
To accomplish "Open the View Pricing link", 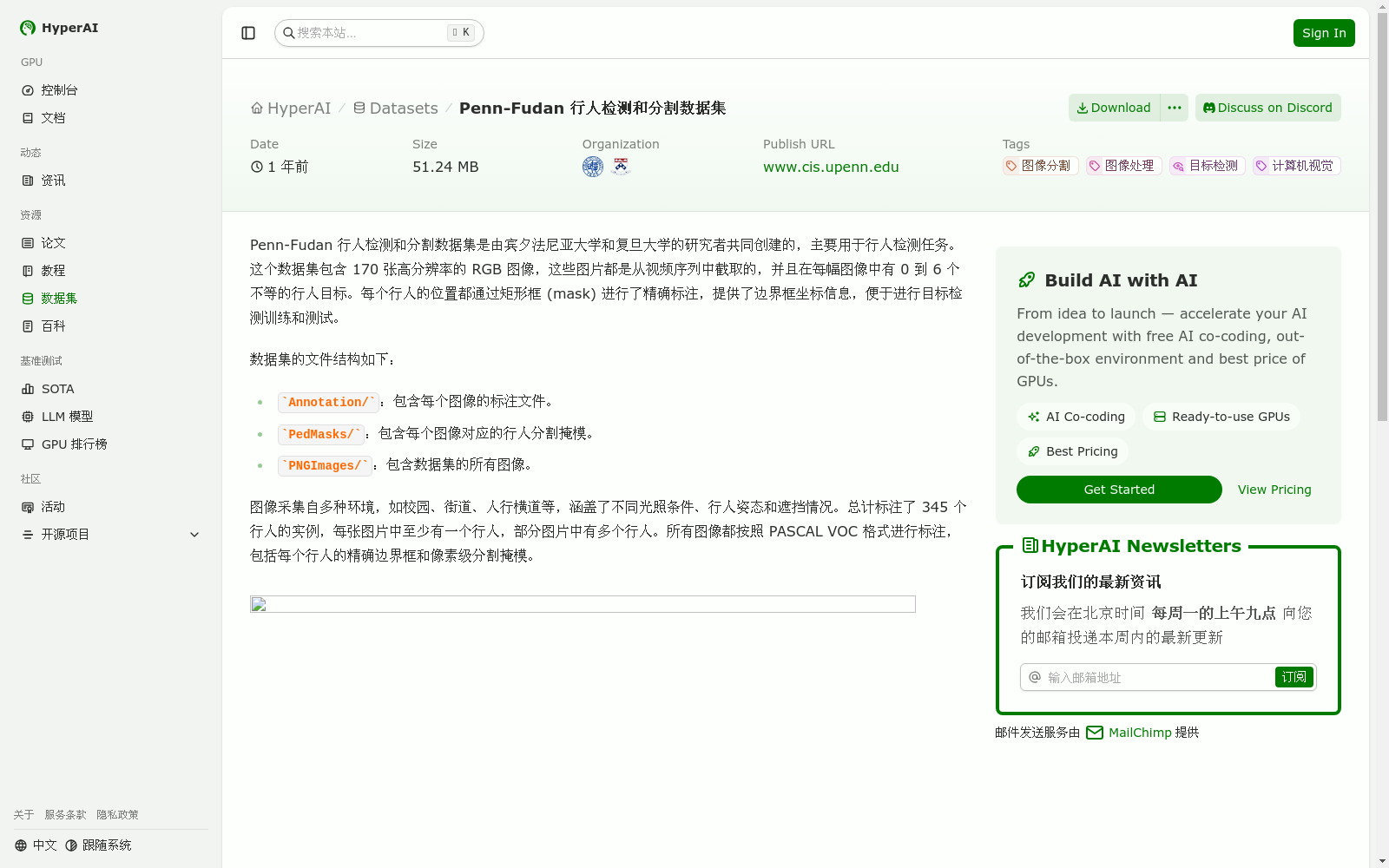I will pos(1274,490).
